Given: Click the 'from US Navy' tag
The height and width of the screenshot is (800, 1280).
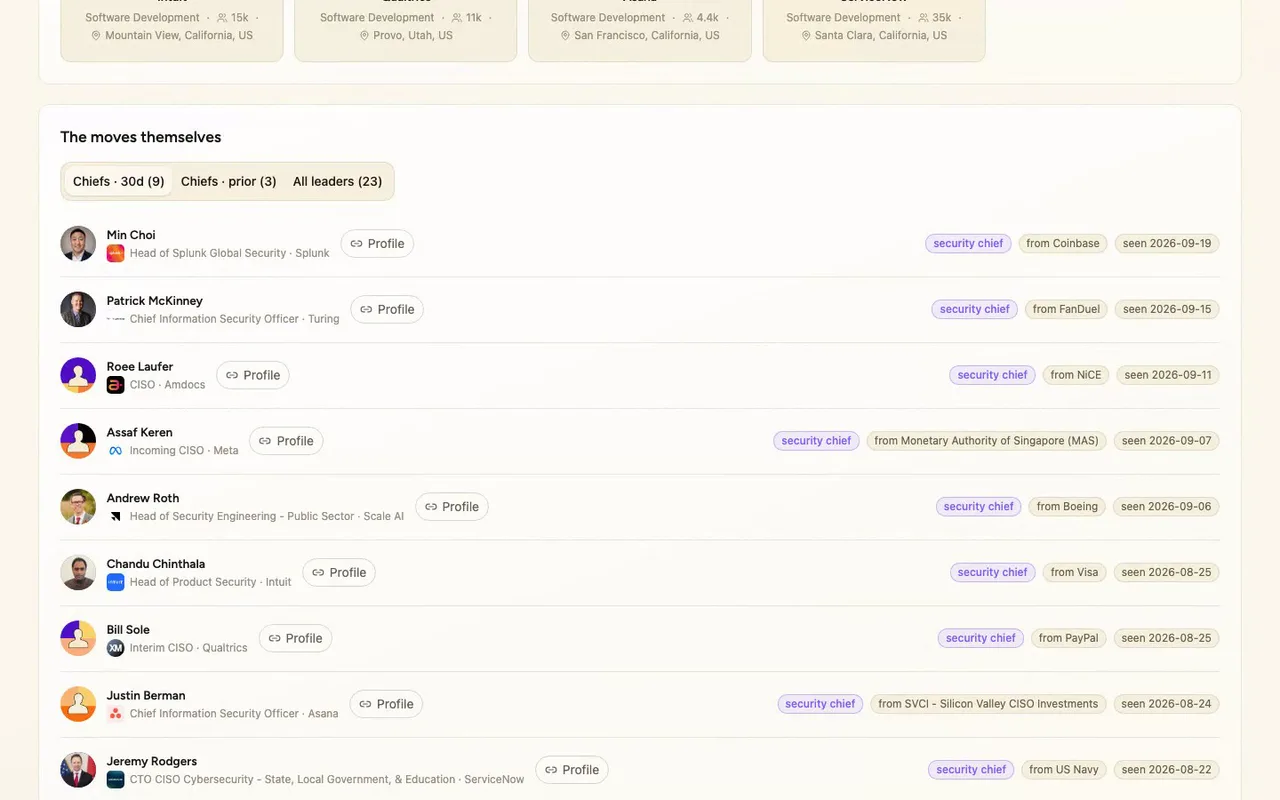Looking at the screenshot, I should click(1064, 770).
